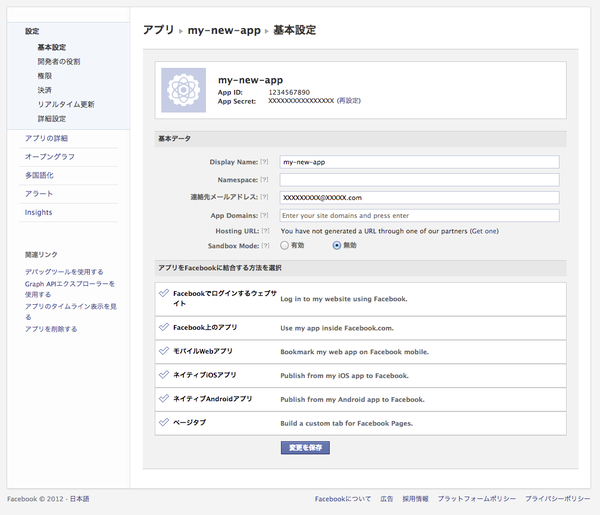
Task: Open help [?] next to Display Name
Action: [264, 162]
